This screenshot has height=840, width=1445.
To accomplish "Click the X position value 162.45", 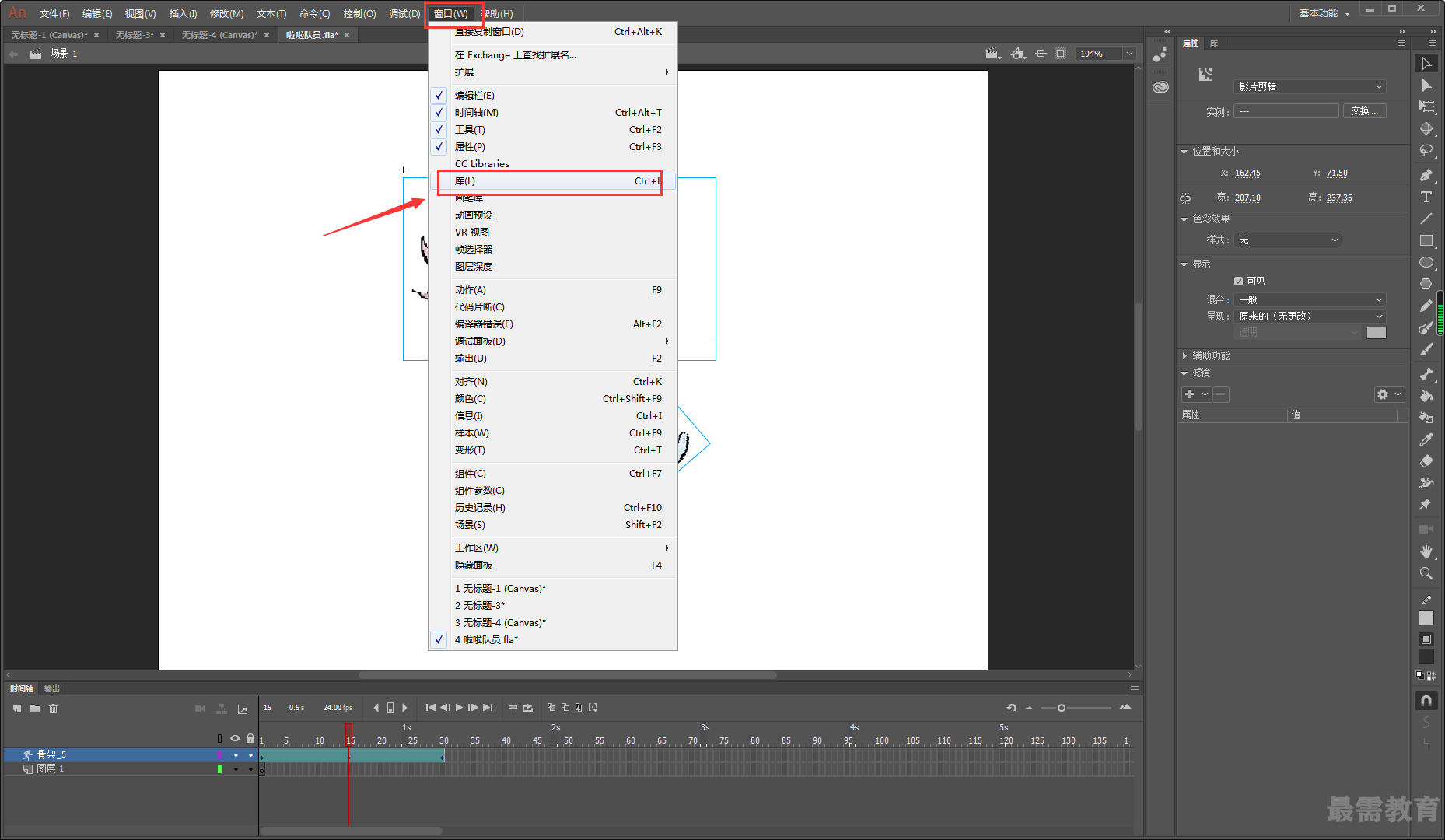I will click(x=1247, y=173).
